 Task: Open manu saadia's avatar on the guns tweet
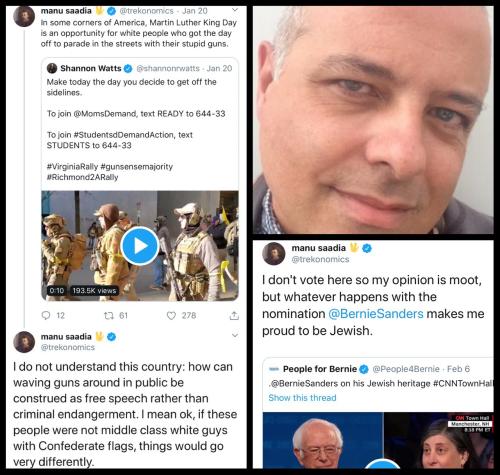[24, 342]
